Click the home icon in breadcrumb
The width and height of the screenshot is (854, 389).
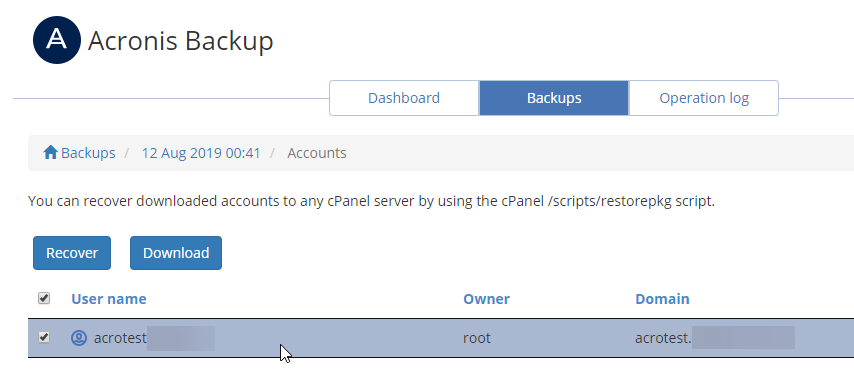(51, 153)
